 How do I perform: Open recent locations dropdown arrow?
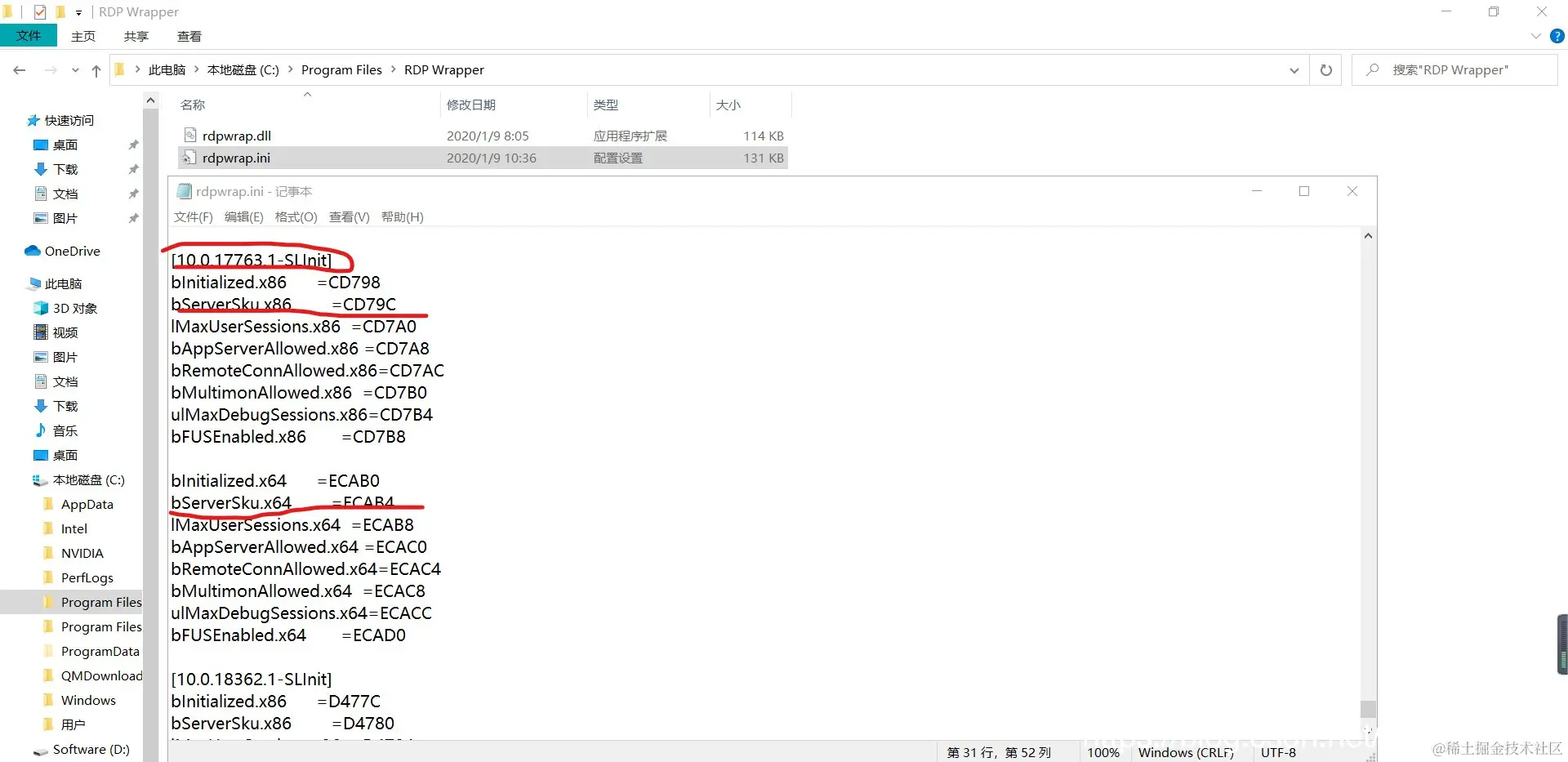pyautogui.click(x=75, y=70)
